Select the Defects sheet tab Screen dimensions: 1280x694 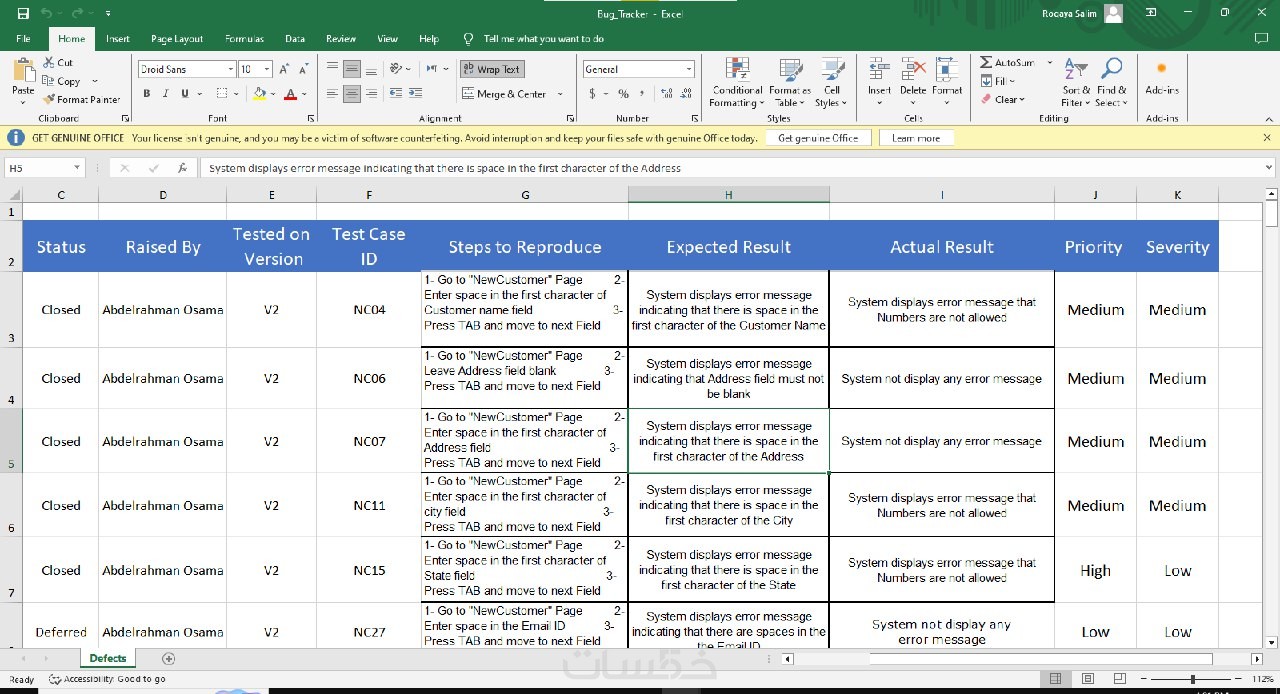(x=108, y=658)
